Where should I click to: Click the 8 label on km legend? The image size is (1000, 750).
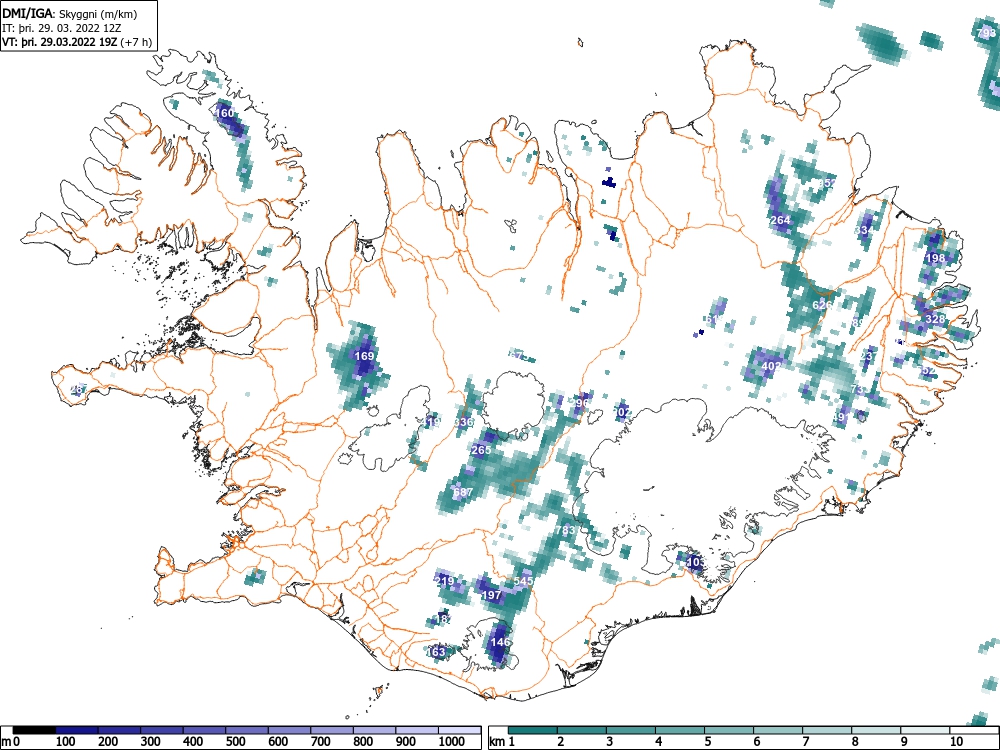click(x=855, y=742)
